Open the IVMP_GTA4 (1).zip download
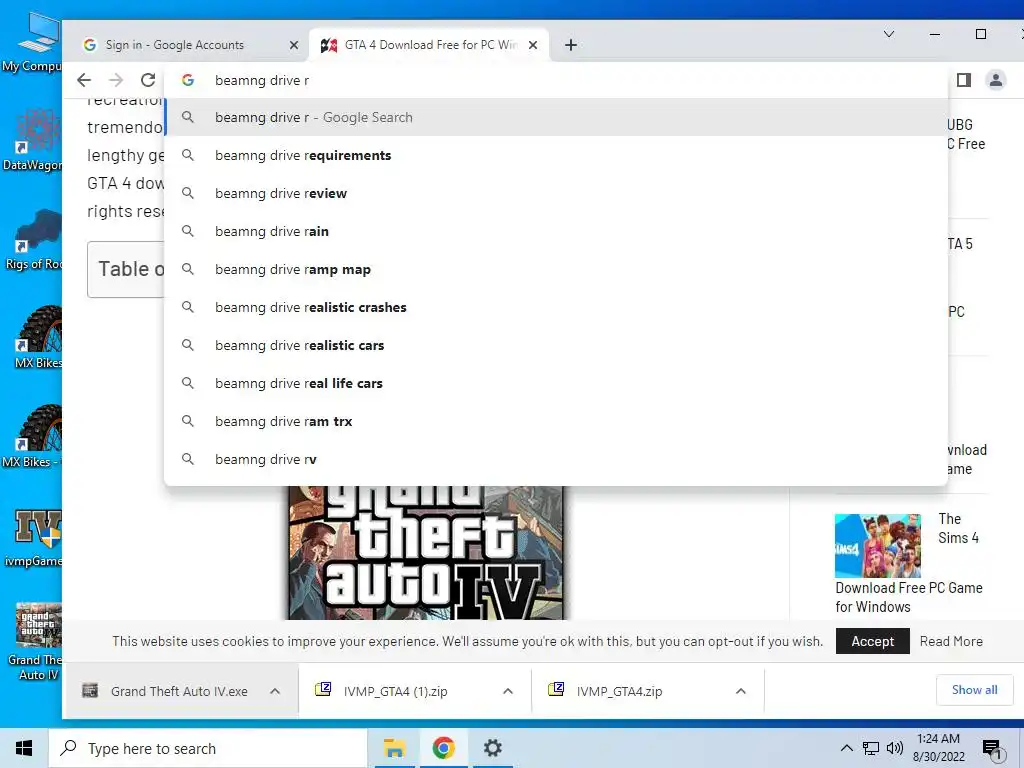The image size is (1024, 768). 395,691
